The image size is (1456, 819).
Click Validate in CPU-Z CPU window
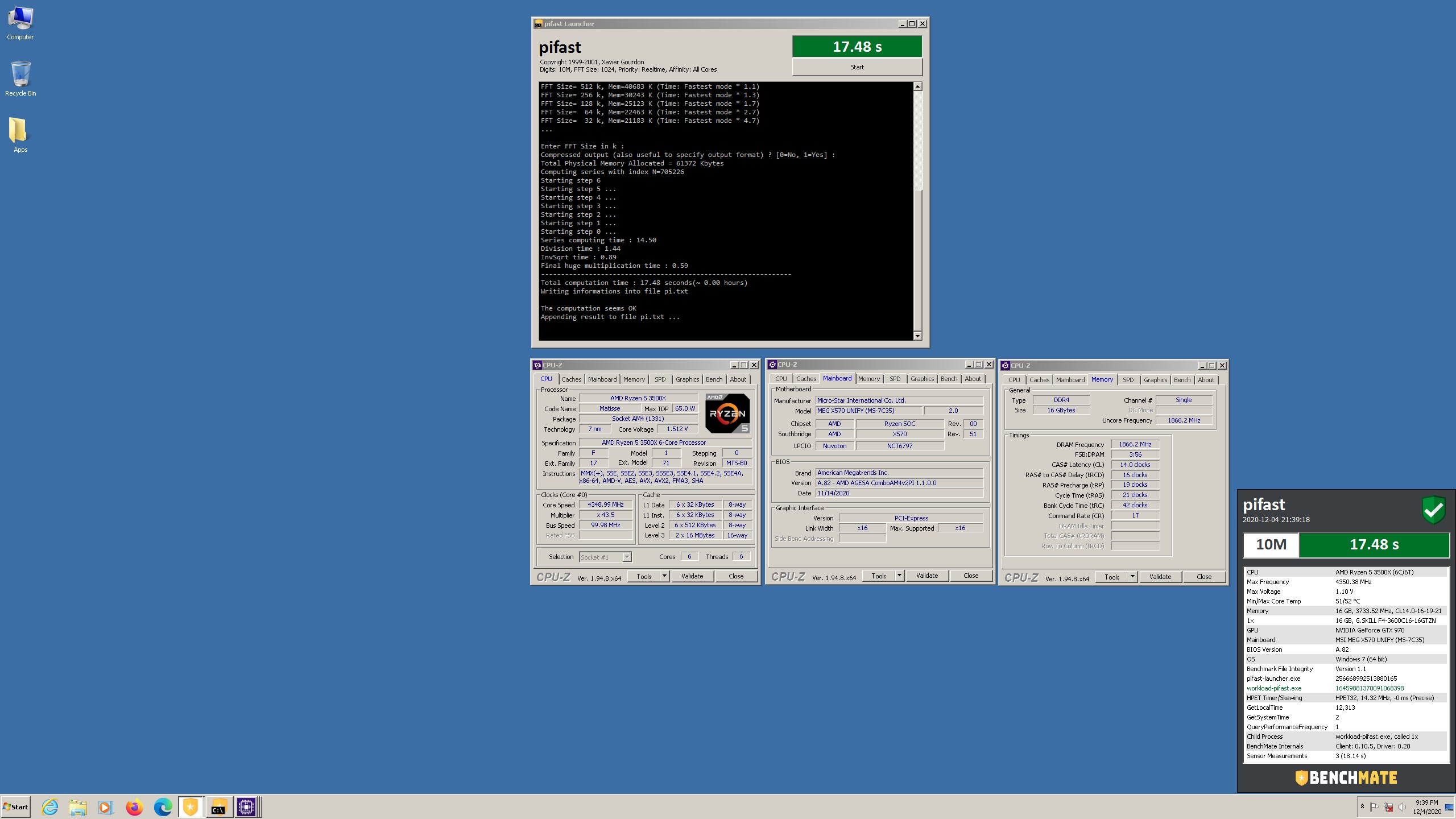click(x=692, y=576)
